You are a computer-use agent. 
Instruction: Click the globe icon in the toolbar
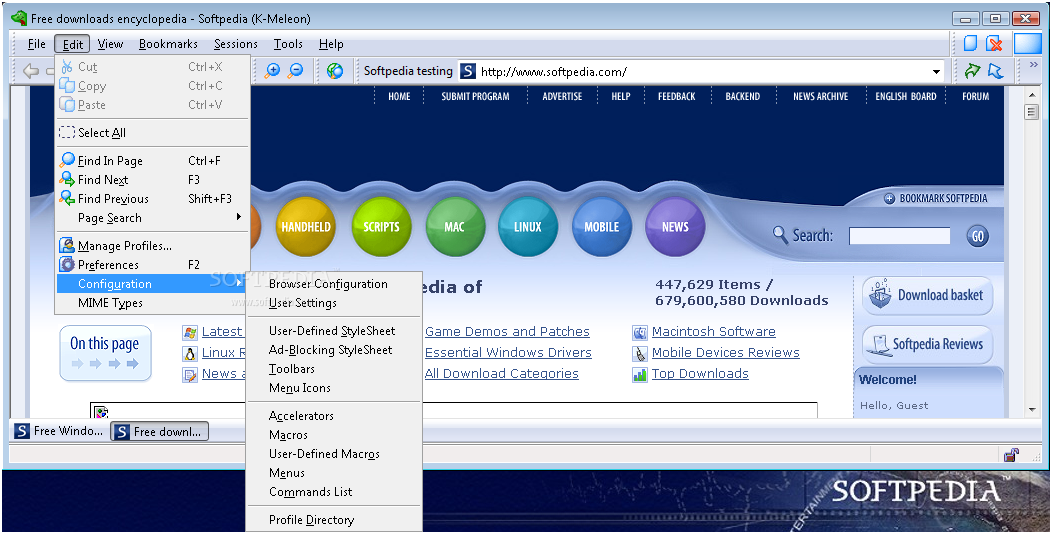[x=334, y=71]
